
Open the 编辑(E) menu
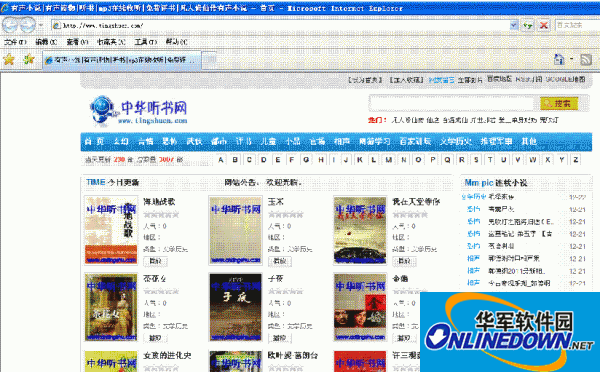[46, 42]
